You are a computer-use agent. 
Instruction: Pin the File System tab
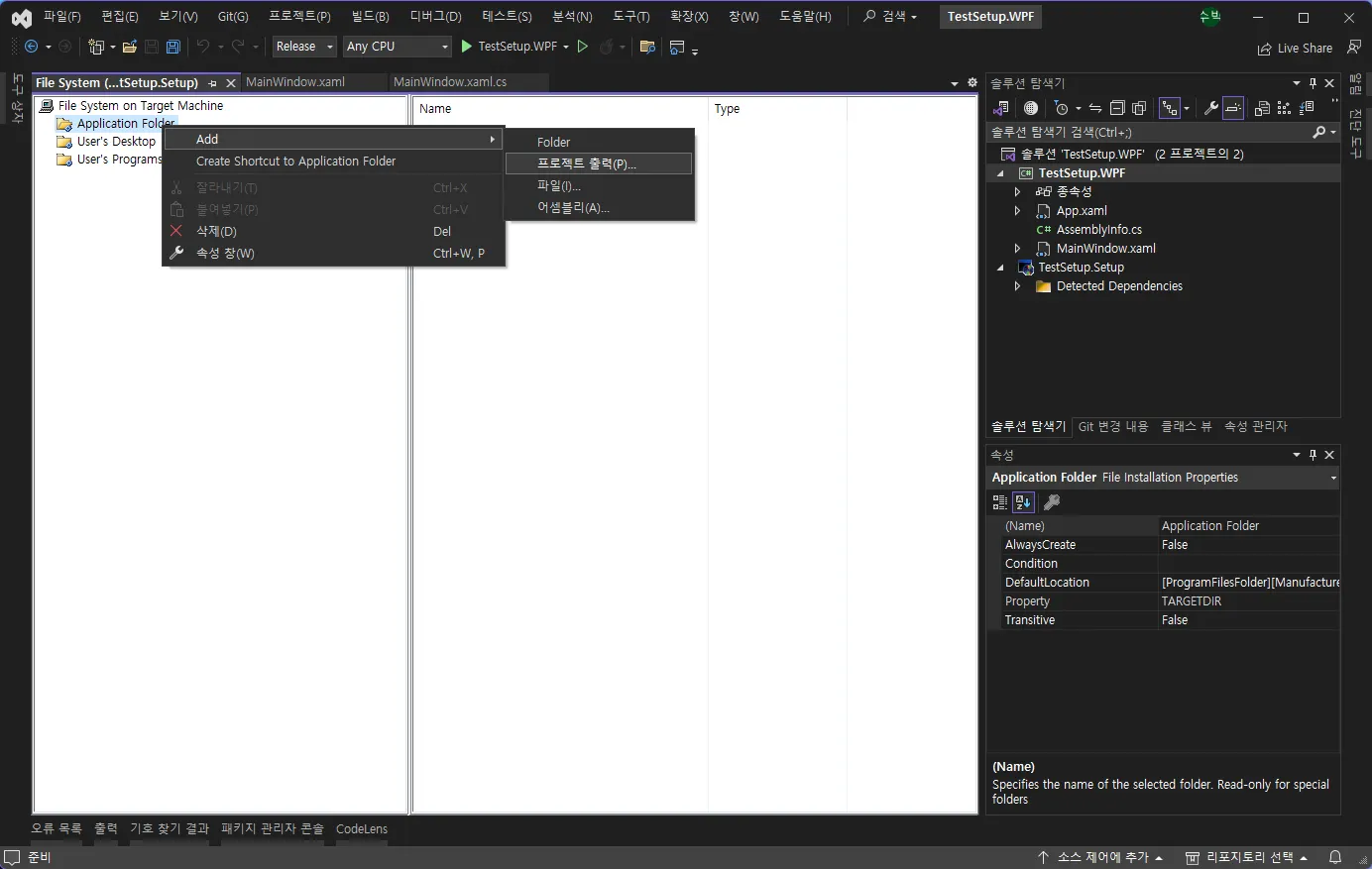point(212,83)
